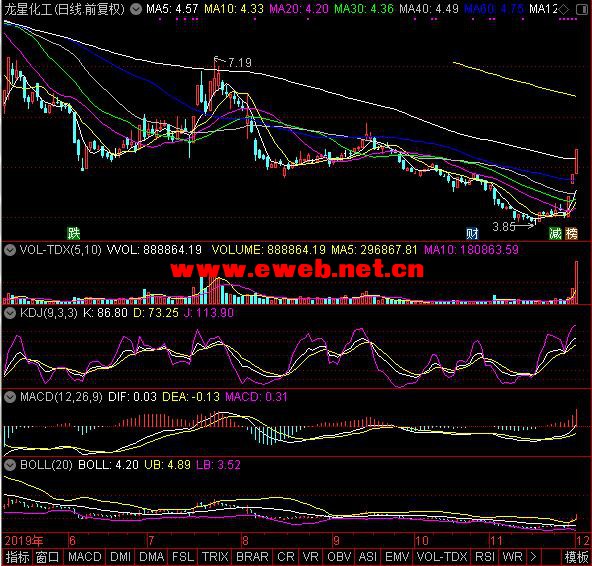Switch to the ASI indicator tab

click(x=368, y=557)
